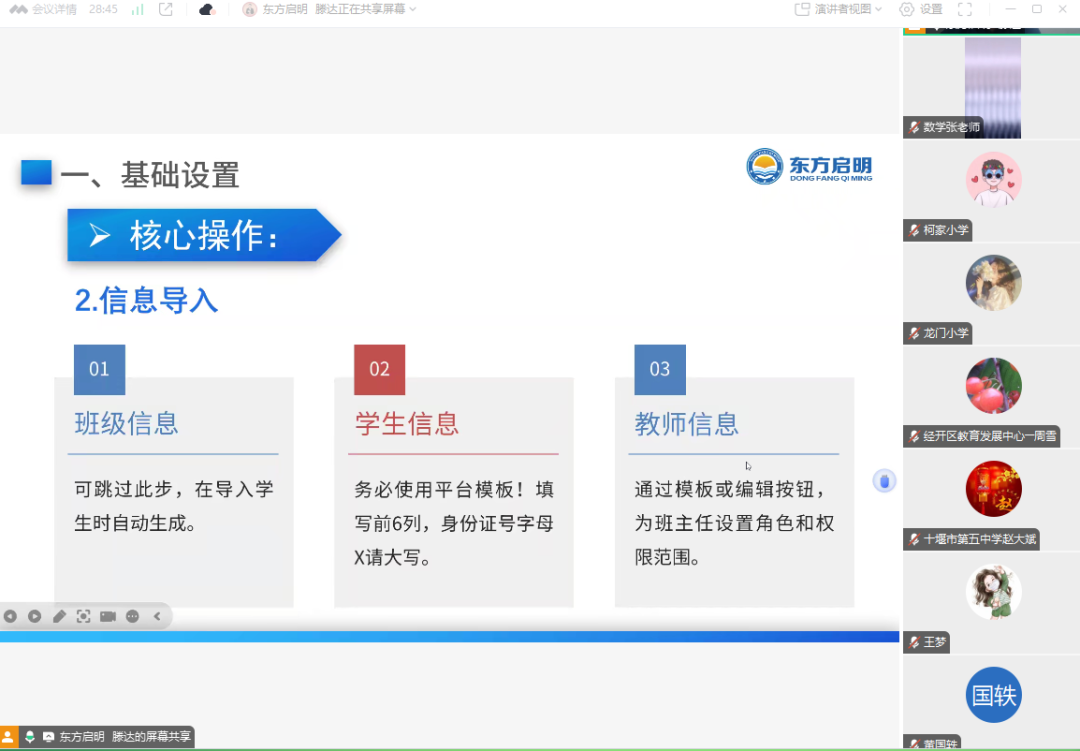Toggle the orange participant panel icon

(x=6, y=736)
